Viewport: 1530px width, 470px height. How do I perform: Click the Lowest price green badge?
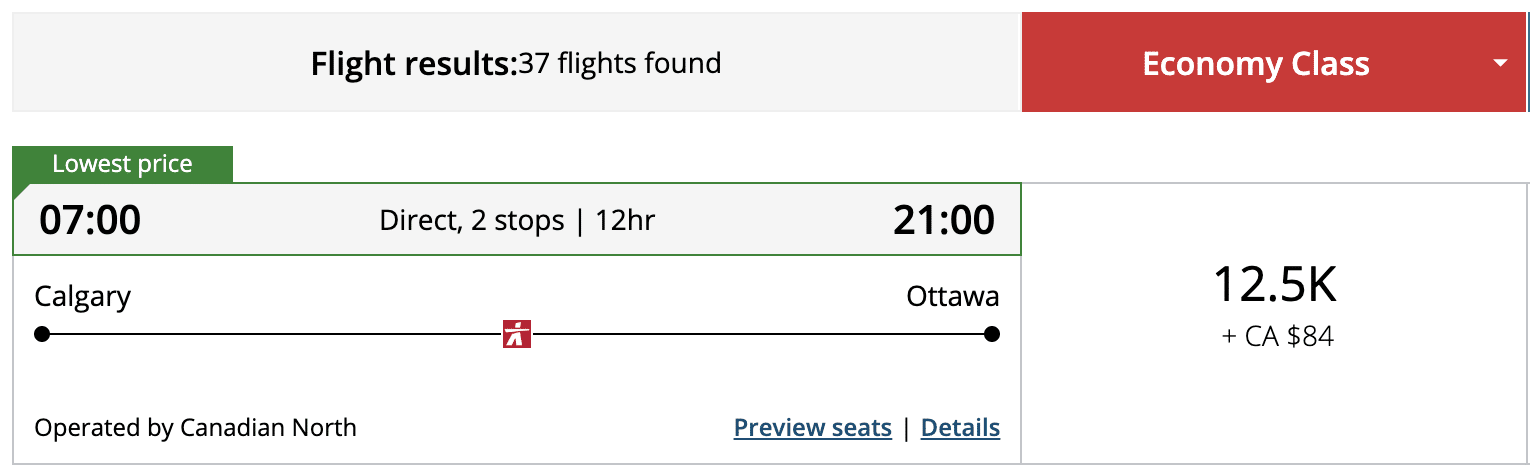(x=122, y=164)
